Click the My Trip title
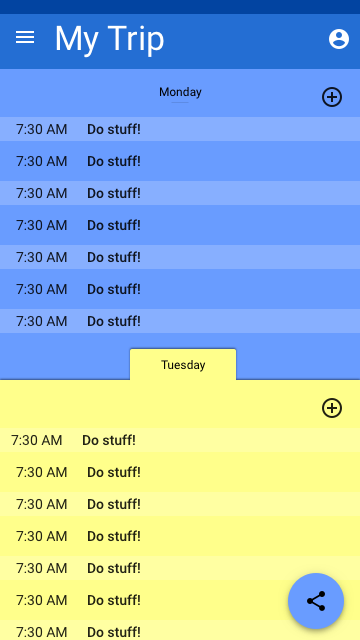 pyautogui.click(x=109, y=39)
